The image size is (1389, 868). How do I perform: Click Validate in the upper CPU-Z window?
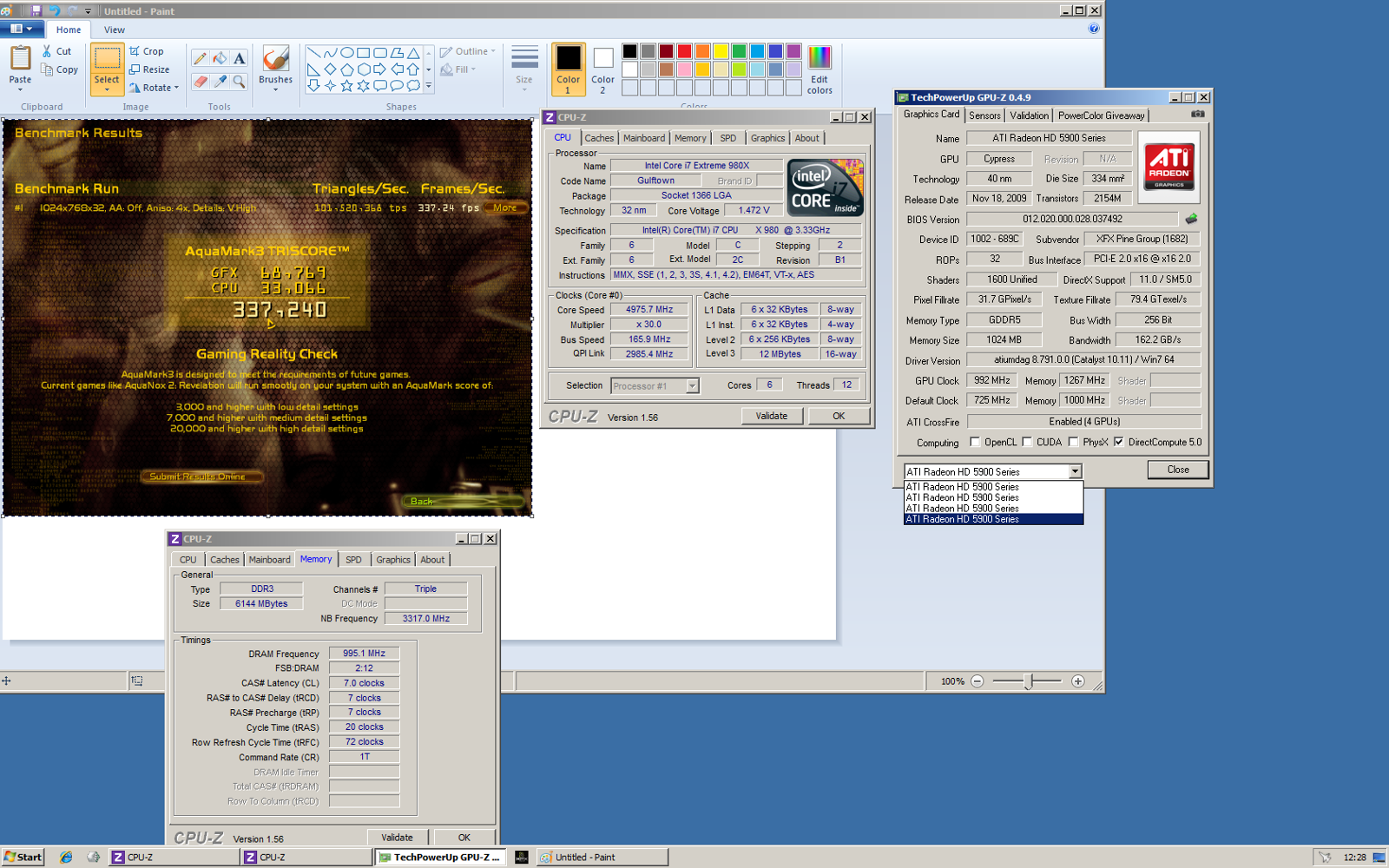point(771,416)
